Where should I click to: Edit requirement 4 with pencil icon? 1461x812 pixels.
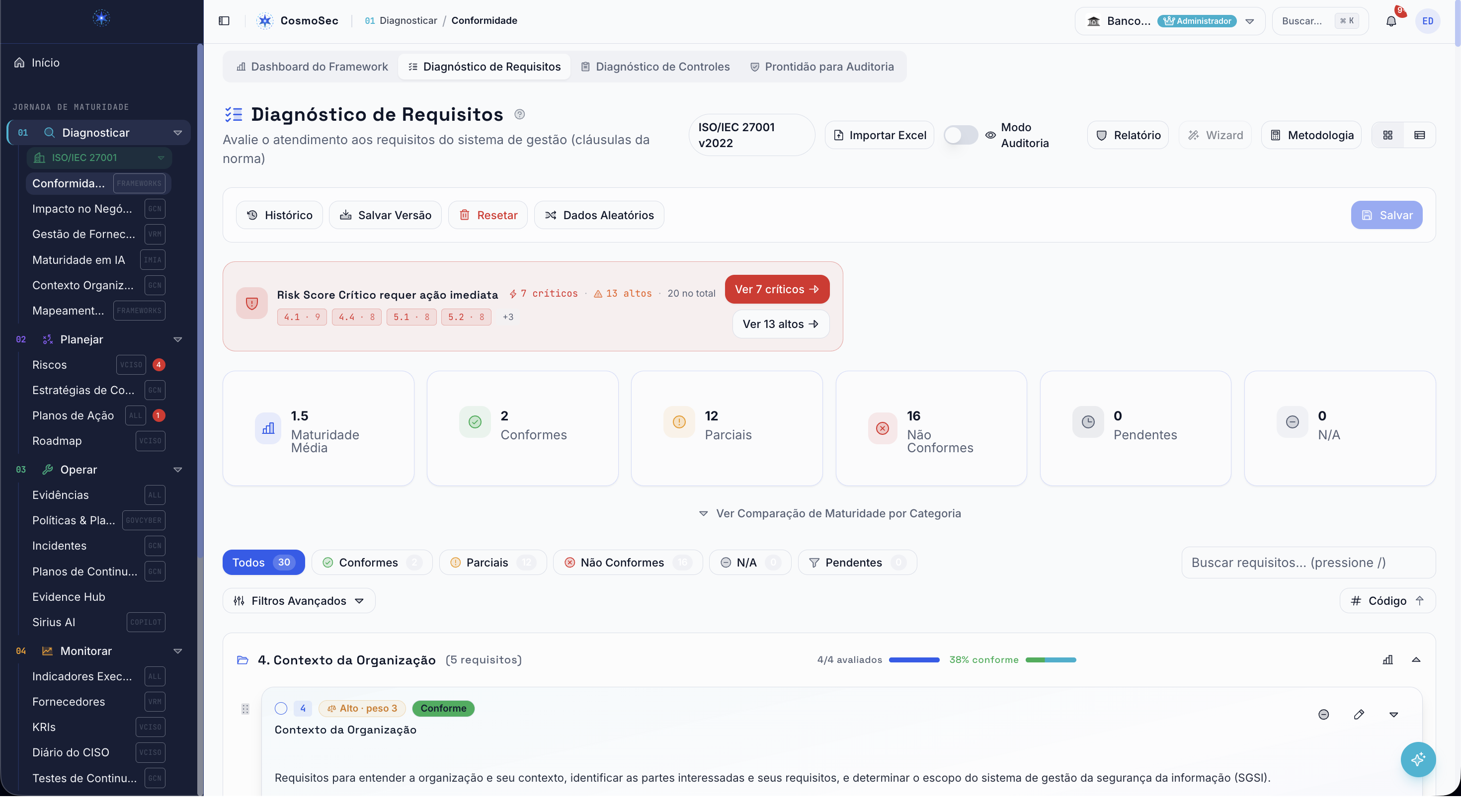tap(1359, 715)
